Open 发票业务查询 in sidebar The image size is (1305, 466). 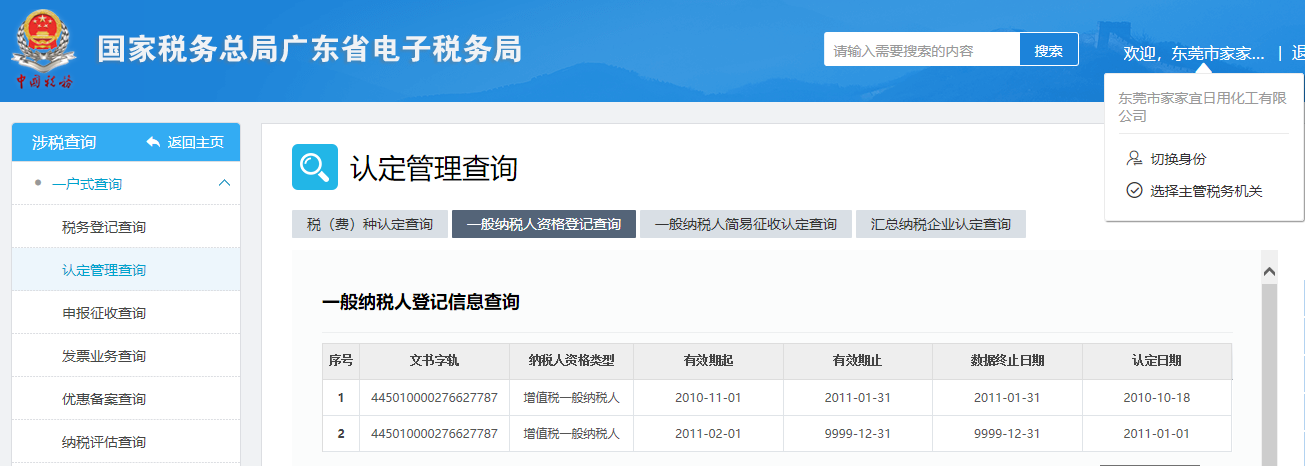104,356
